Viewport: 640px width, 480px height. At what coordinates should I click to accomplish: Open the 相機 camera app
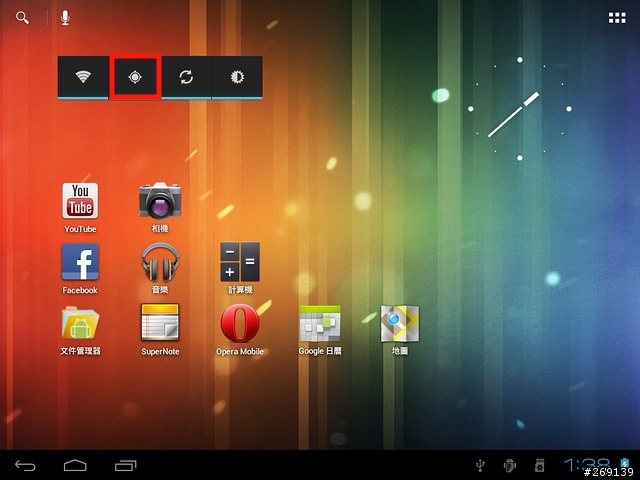coord(160,208)
